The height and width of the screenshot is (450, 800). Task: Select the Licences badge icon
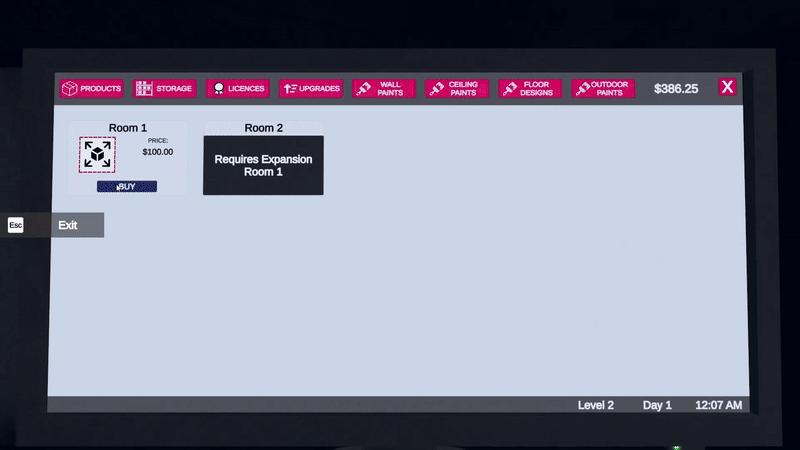(217, 89)
